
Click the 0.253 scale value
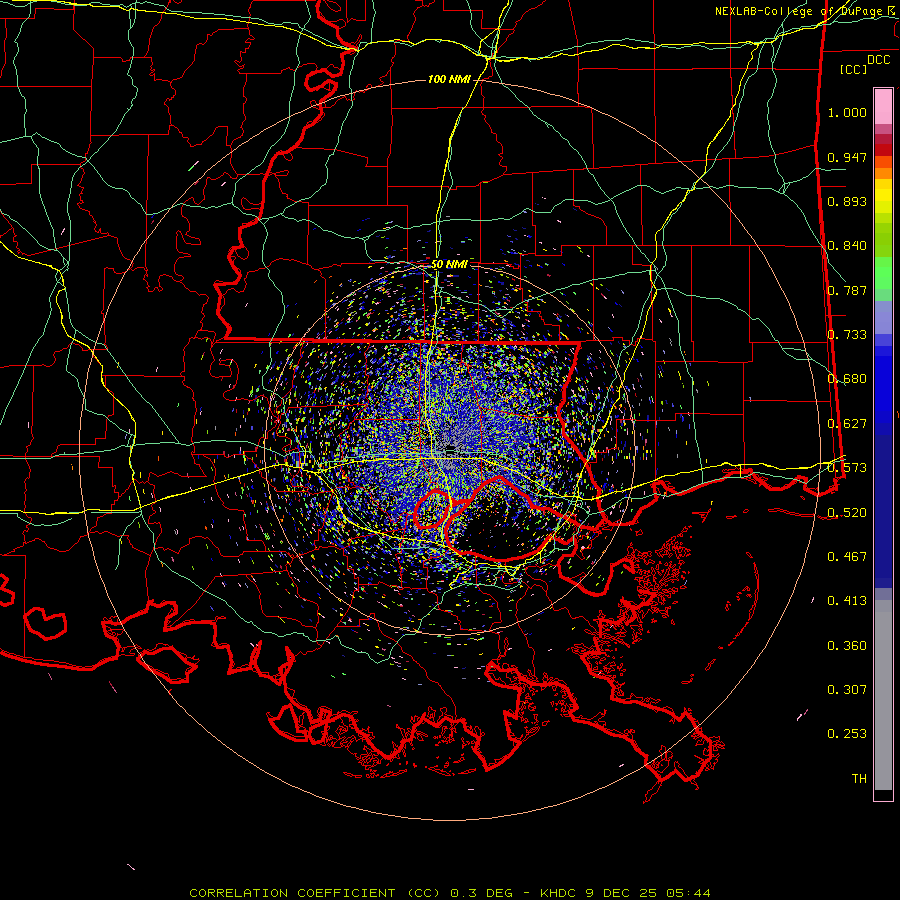point(847,734)
